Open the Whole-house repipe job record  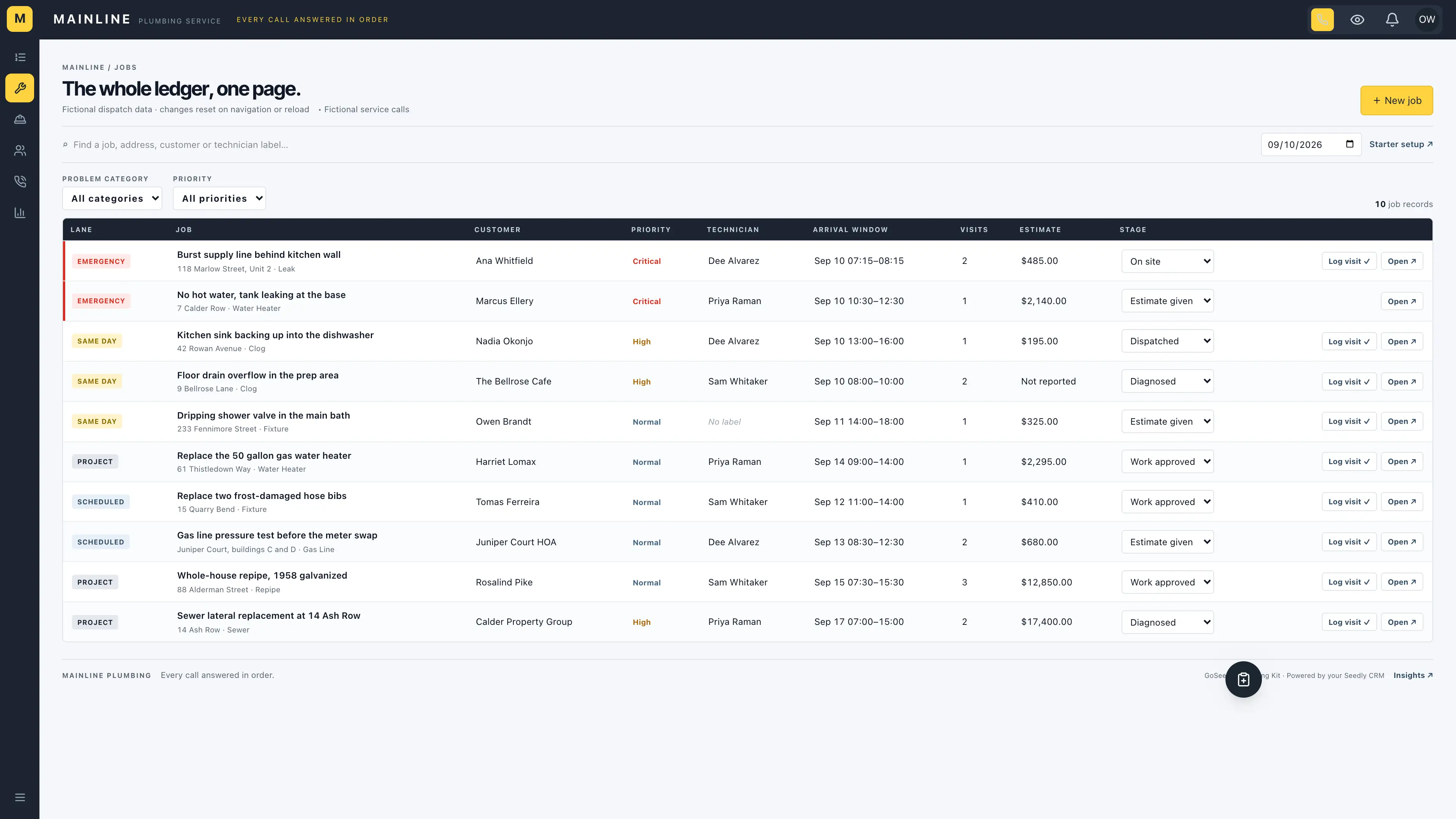1402,582
